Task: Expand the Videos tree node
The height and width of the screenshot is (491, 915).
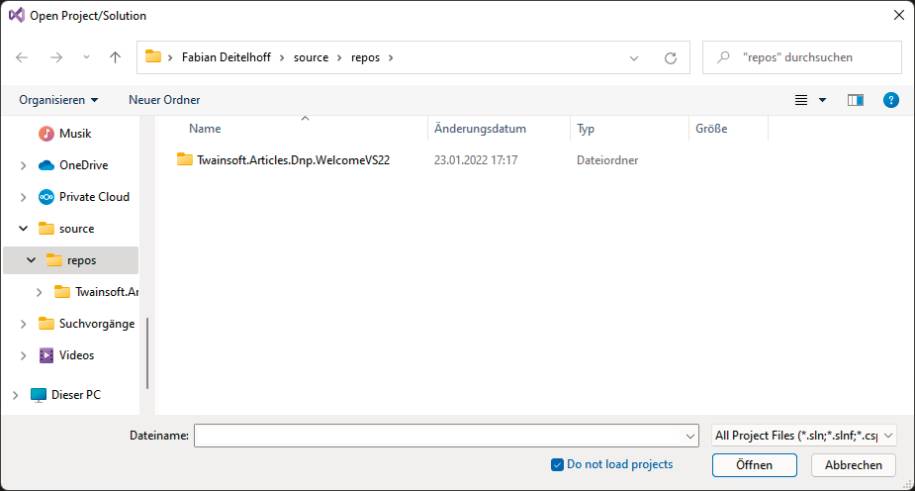Action: (23, 356)
